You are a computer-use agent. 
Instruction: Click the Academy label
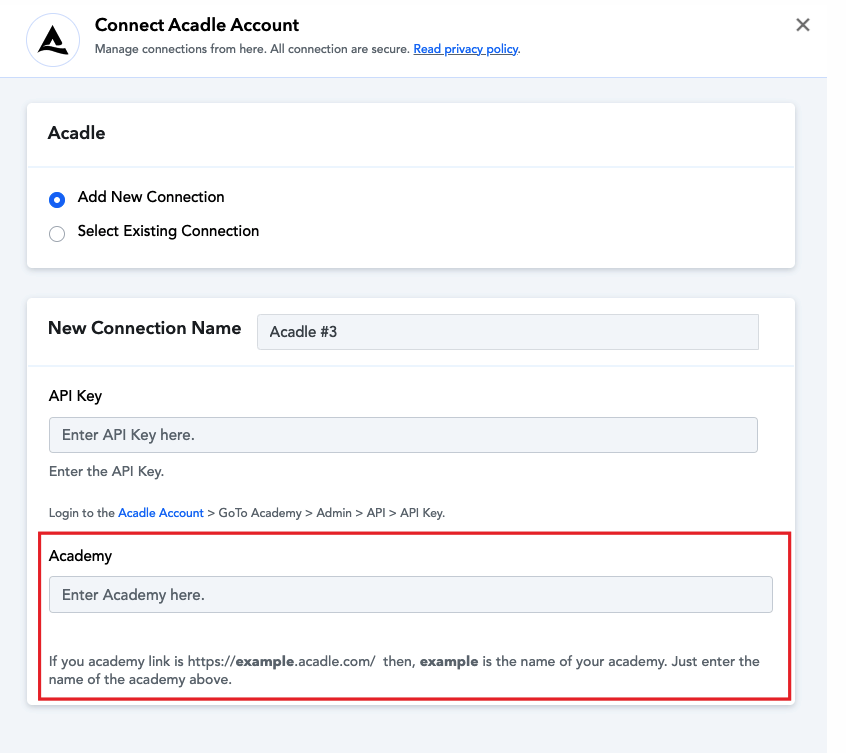[80, 556]
